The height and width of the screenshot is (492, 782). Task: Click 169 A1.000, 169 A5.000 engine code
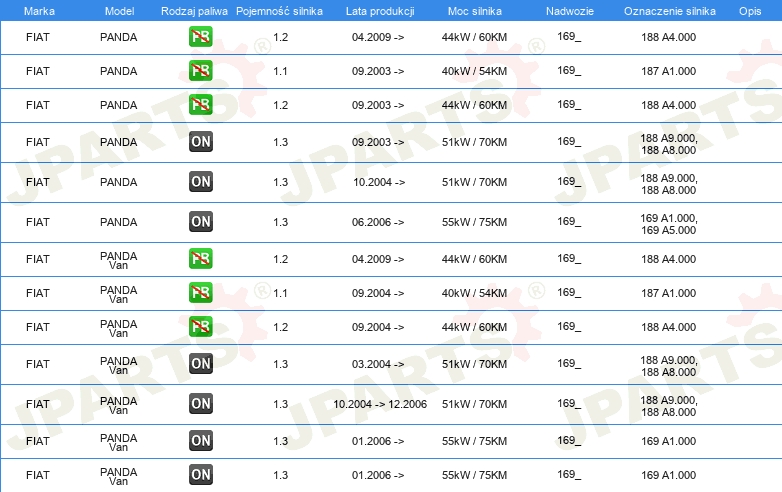(669, 224)
